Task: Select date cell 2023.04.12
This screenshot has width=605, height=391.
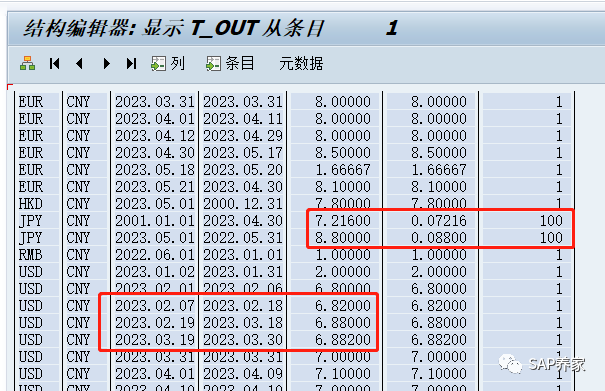Action: tap(154, 136)
